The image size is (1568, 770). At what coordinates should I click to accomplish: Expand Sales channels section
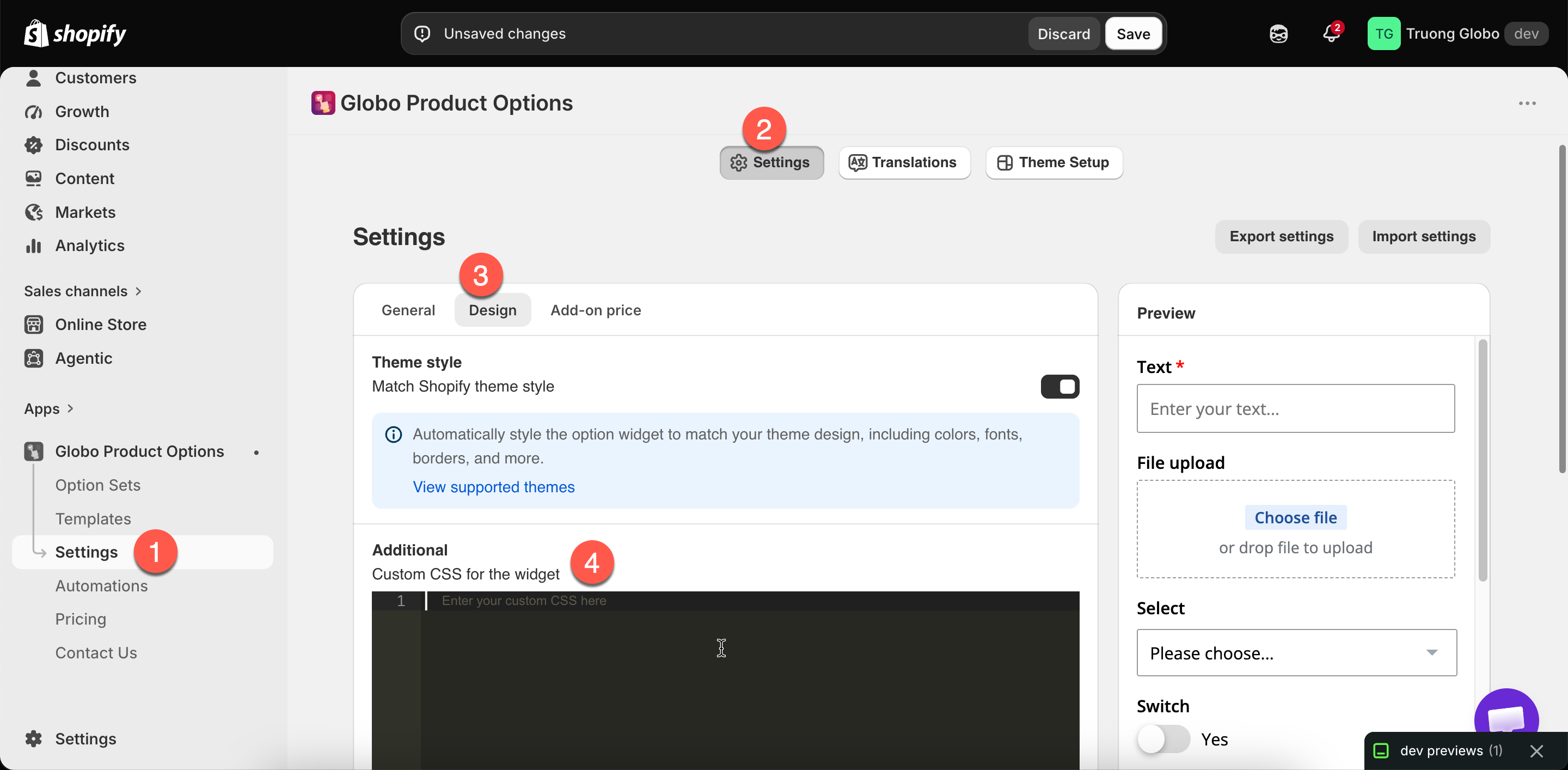(83, 291)
